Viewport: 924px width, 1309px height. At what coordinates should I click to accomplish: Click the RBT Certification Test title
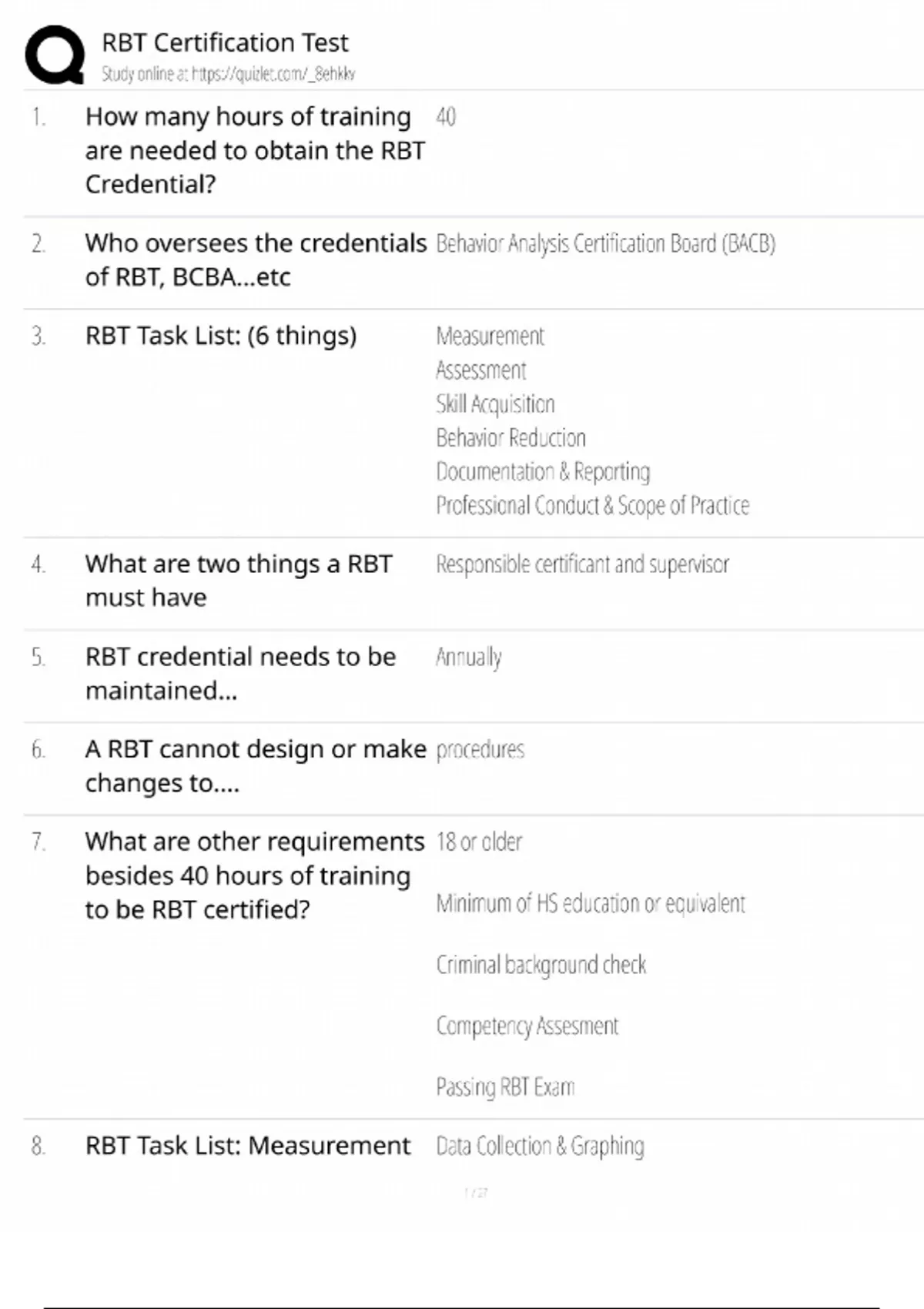tap(225, 42)
